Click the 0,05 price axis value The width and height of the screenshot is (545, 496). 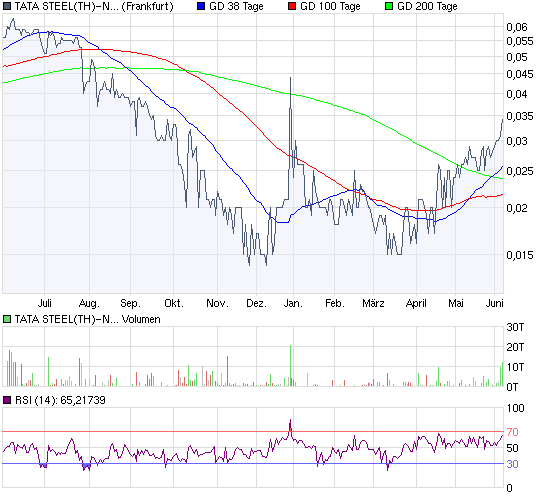coord(516,57)
